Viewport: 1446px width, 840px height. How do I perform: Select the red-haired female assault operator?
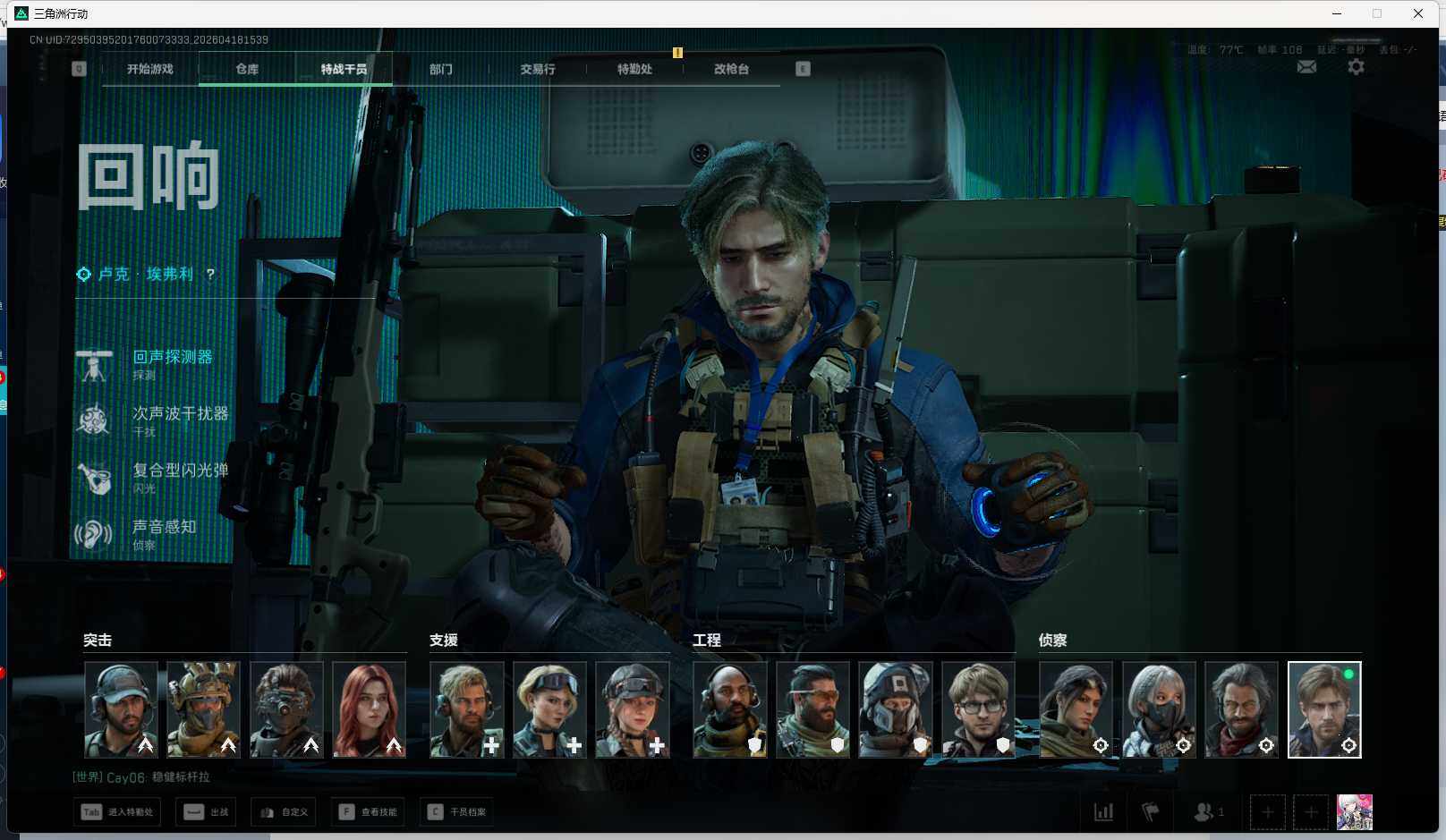[369, 709]
